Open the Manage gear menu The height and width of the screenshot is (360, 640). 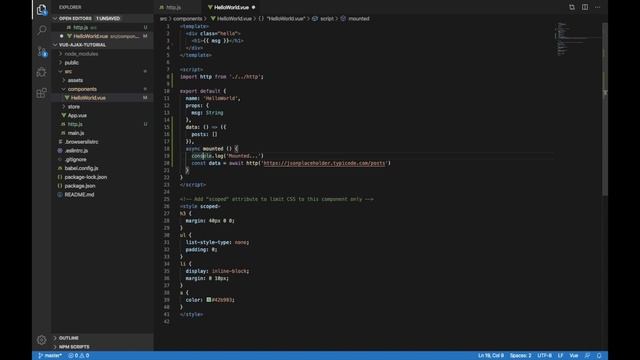coord(42,340)
